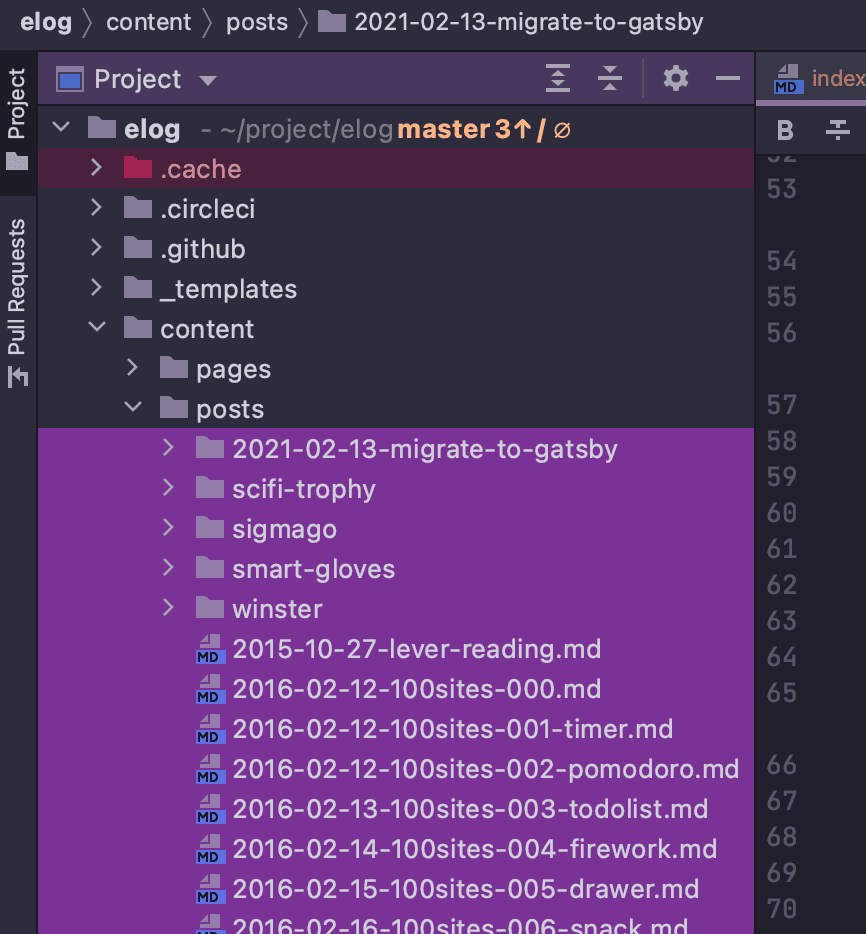This screenshot has height=934, width=866.
Task: Click 'content' in the breadcrumb path
Action: click(148, 22)
